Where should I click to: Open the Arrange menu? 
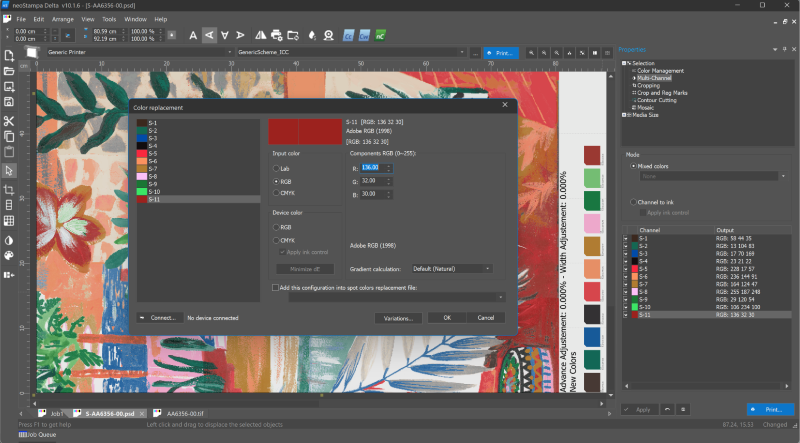point(61,19)
